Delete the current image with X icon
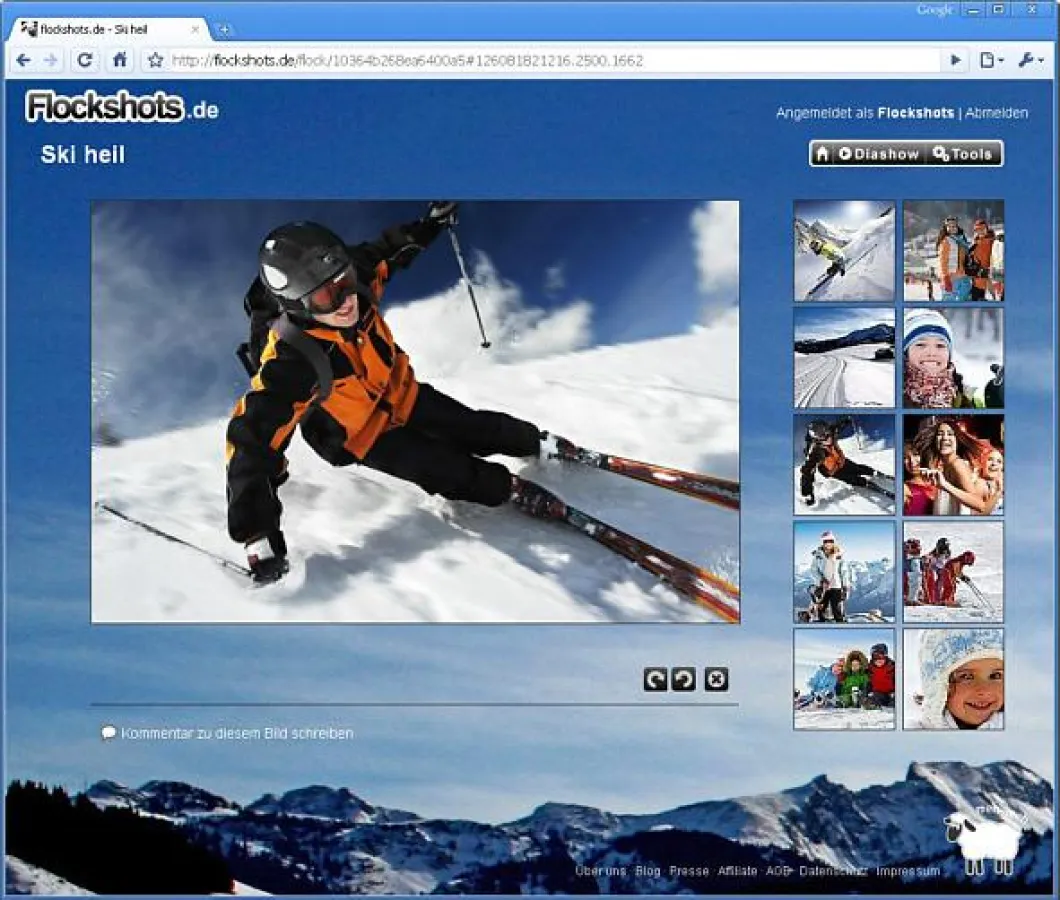 [716, 680]
